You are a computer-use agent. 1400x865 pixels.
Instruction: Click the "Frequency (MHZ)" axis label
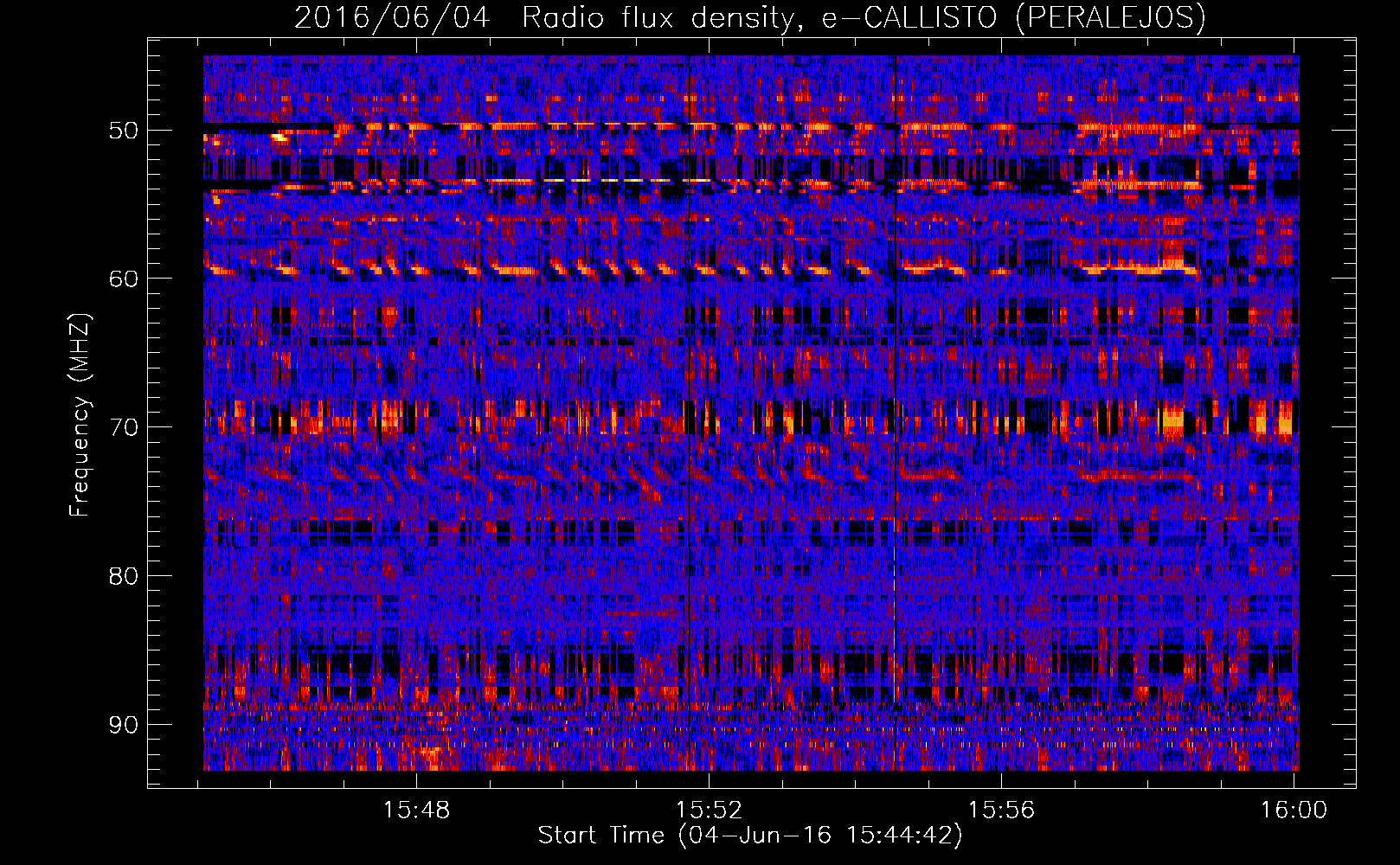(80, 414)
